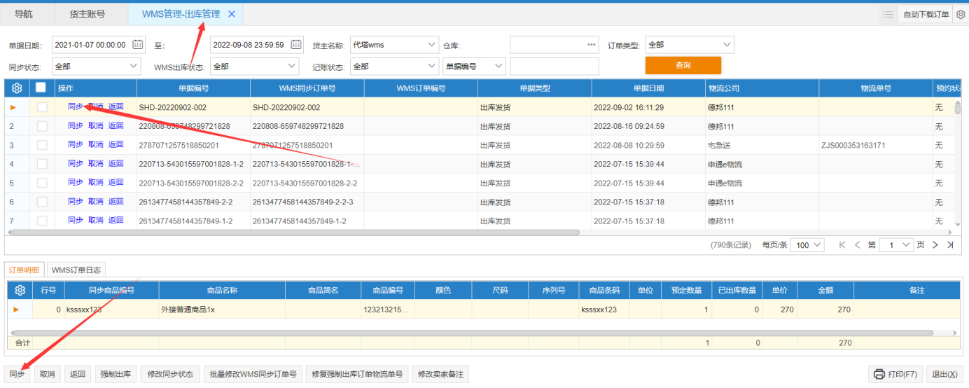Click the 修改同步状态 button

click(169, 374)
